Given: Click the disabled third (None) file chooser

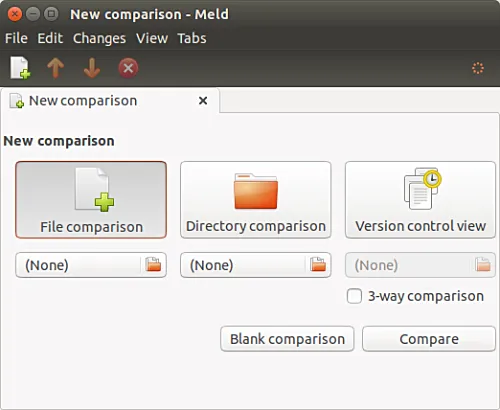Looking at the screenshot, I should click(420, 265).
